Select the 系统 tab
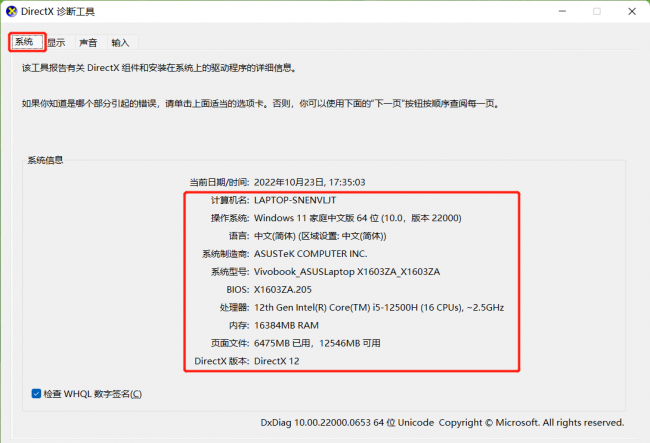650x443 pixels. coord(27,42)
